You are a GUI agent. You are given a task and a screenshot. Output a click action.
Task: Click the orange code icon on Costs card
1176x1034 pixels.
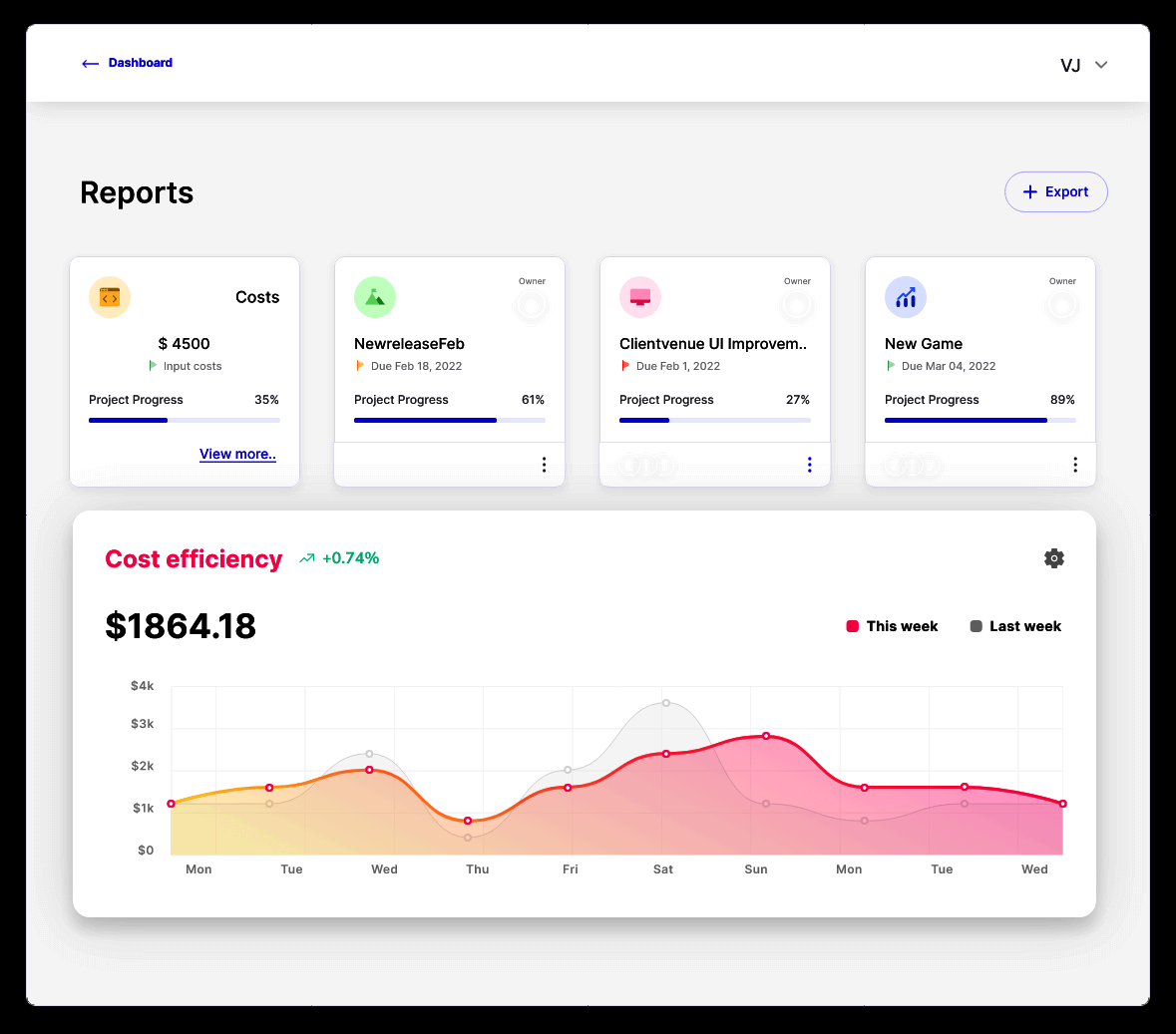tap(110, 298)
